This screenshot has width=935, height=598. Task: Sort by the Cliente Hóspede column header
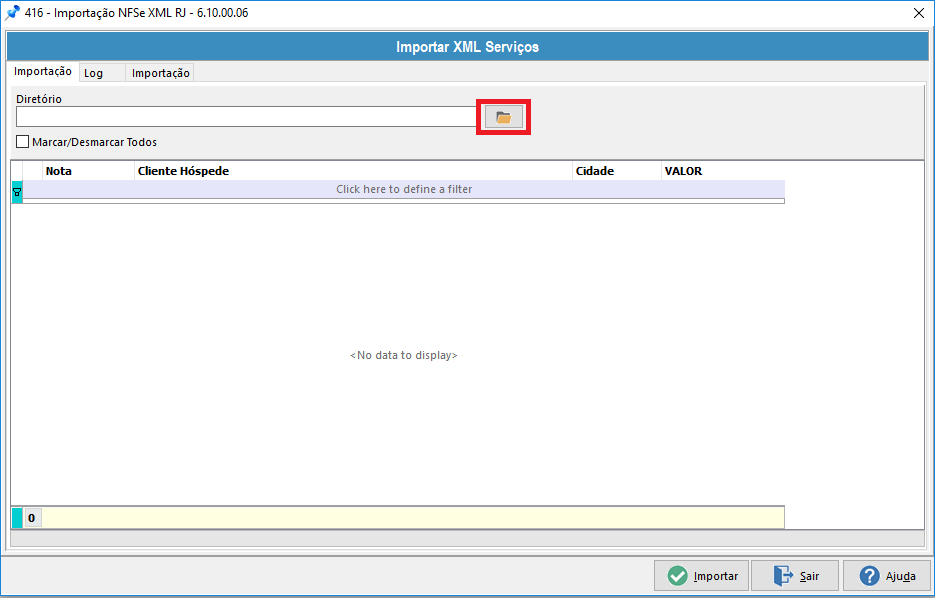353,171
